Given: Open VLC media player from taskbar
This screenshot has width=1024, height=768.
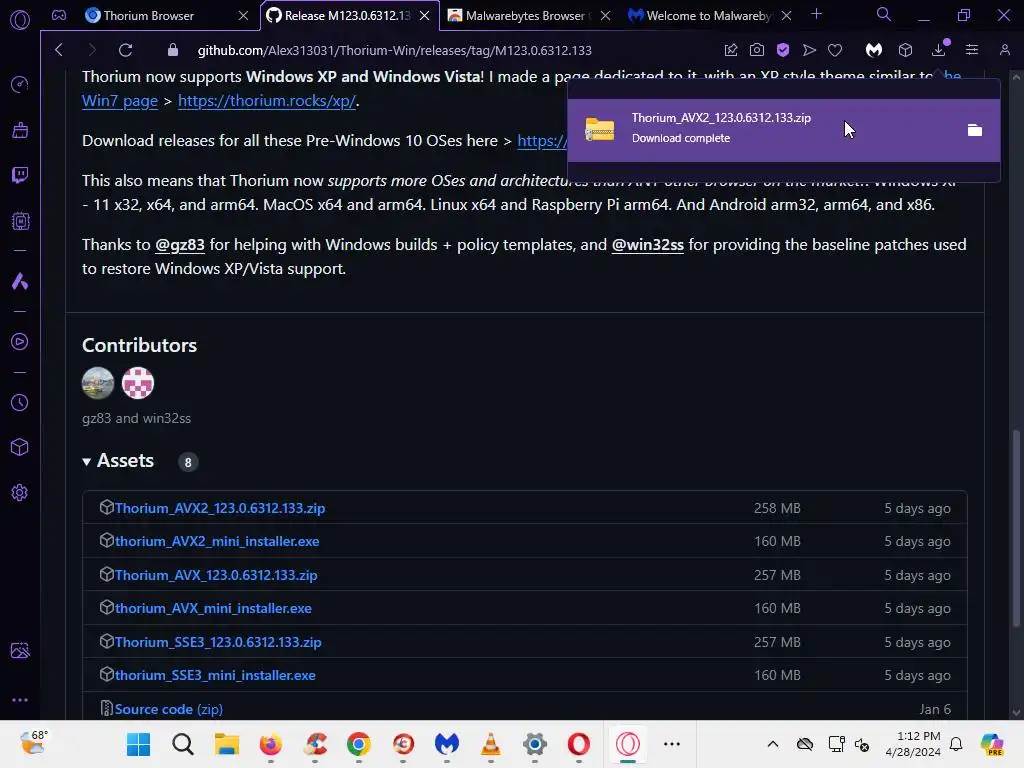Looking at the screenshot, I should pos(490,744).
